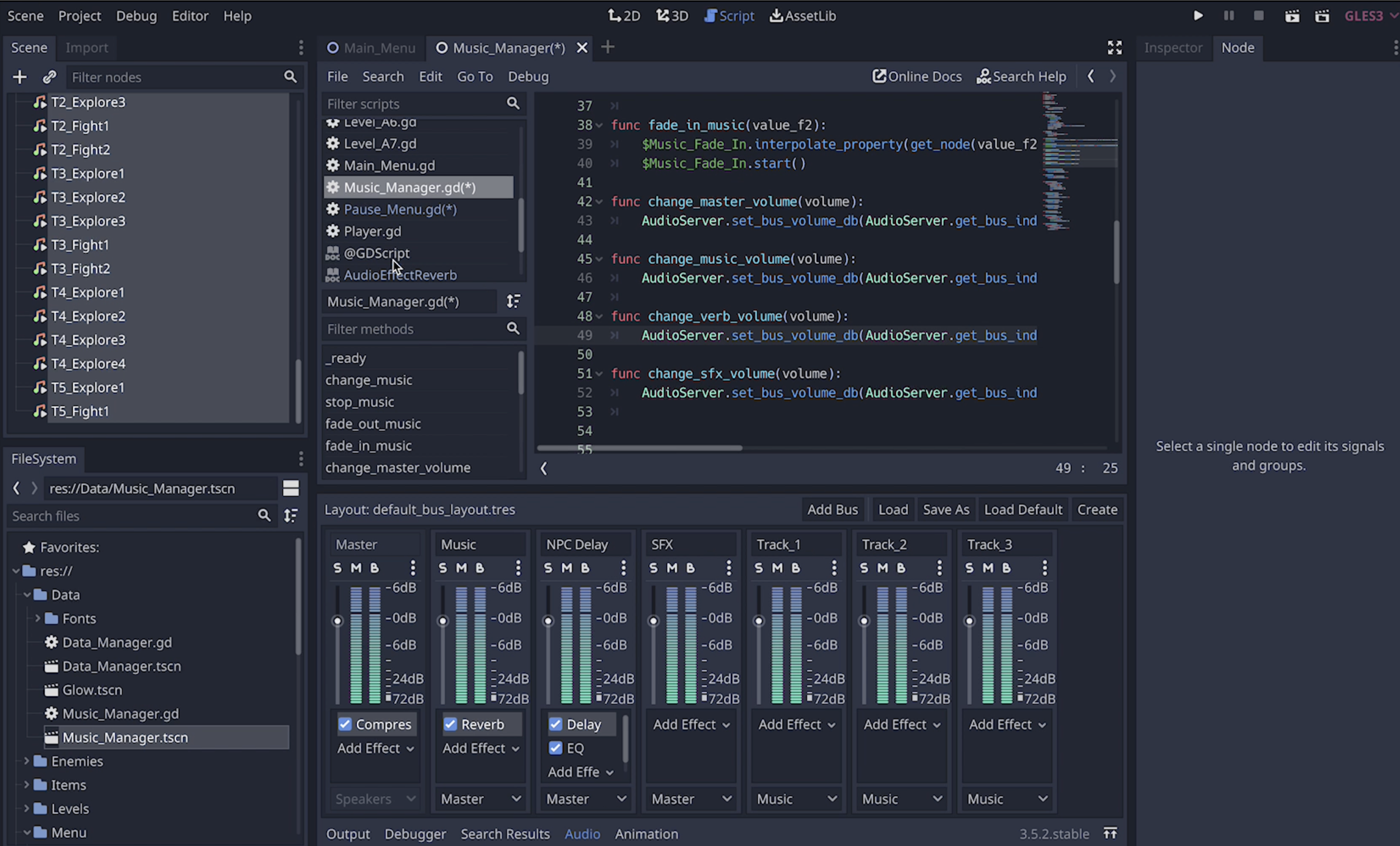Open the Track_1 bus send dropdown
The width and height of the screenshot is (1400, 846).
[796, 798]
